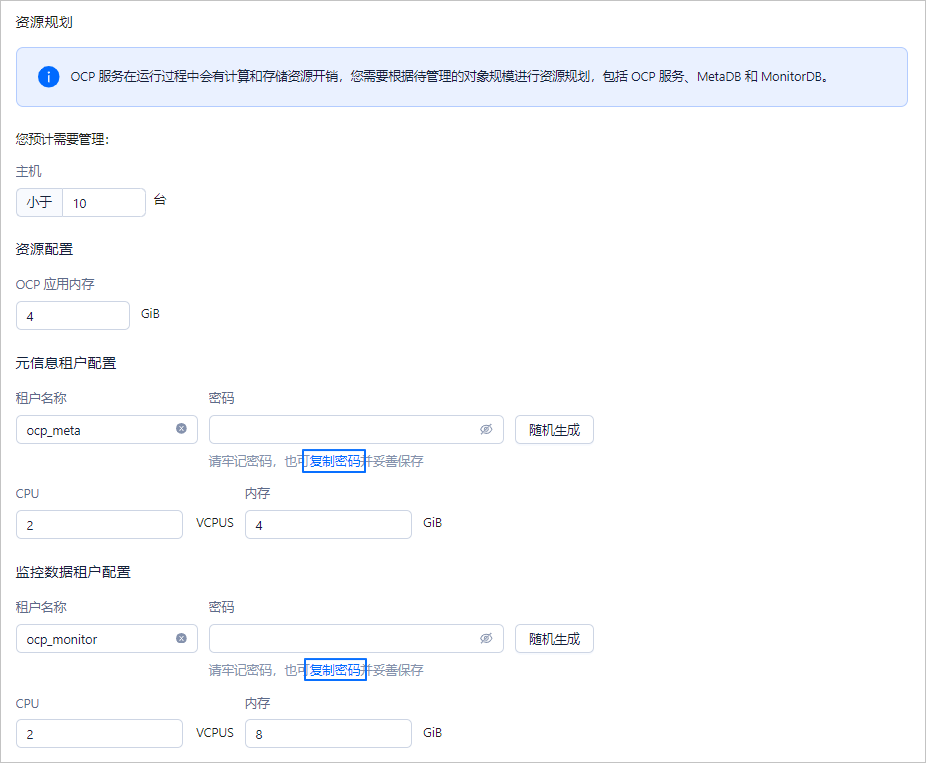Edit the meta tenant memory field showing 4
The image size is (926, 763).
(328, 524)
